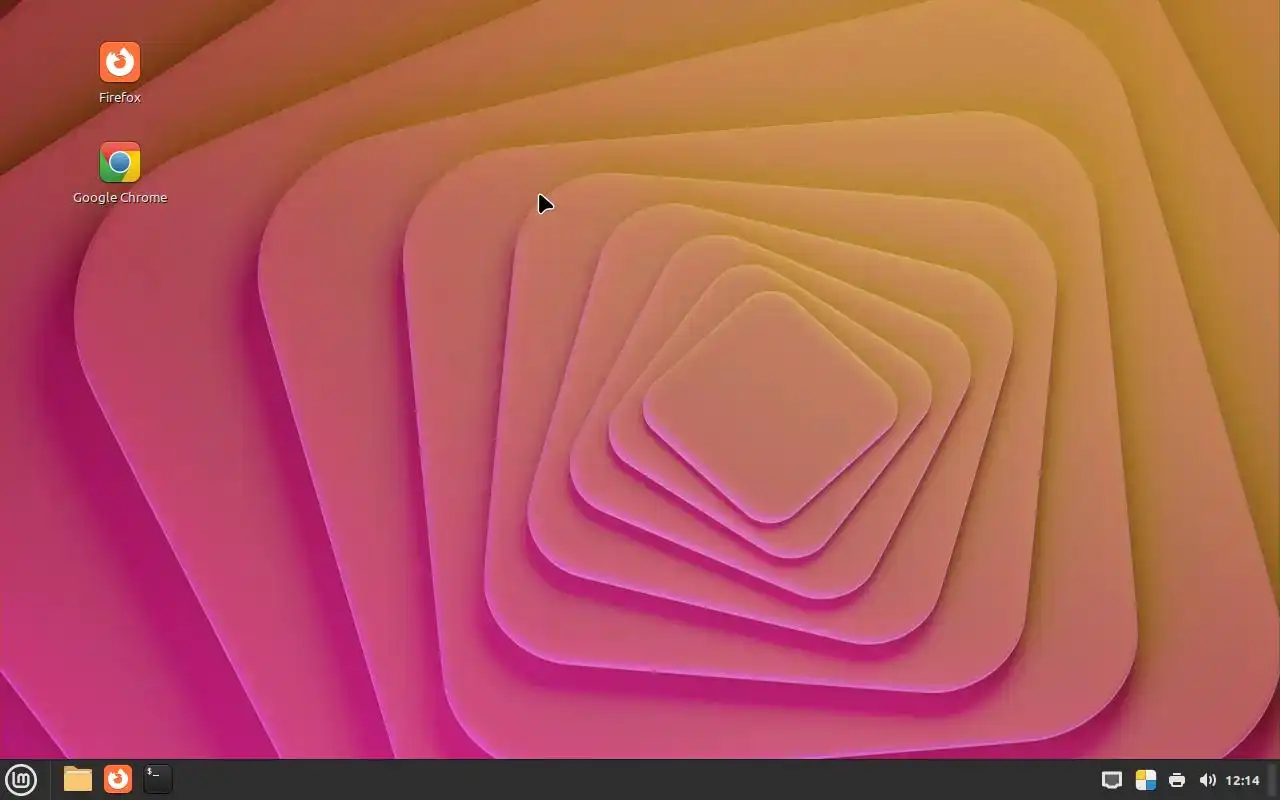Viewport: 1280px width, 800px height.
Task: Open the Firefox desktop shortcut icon
Action: (120, 62)
